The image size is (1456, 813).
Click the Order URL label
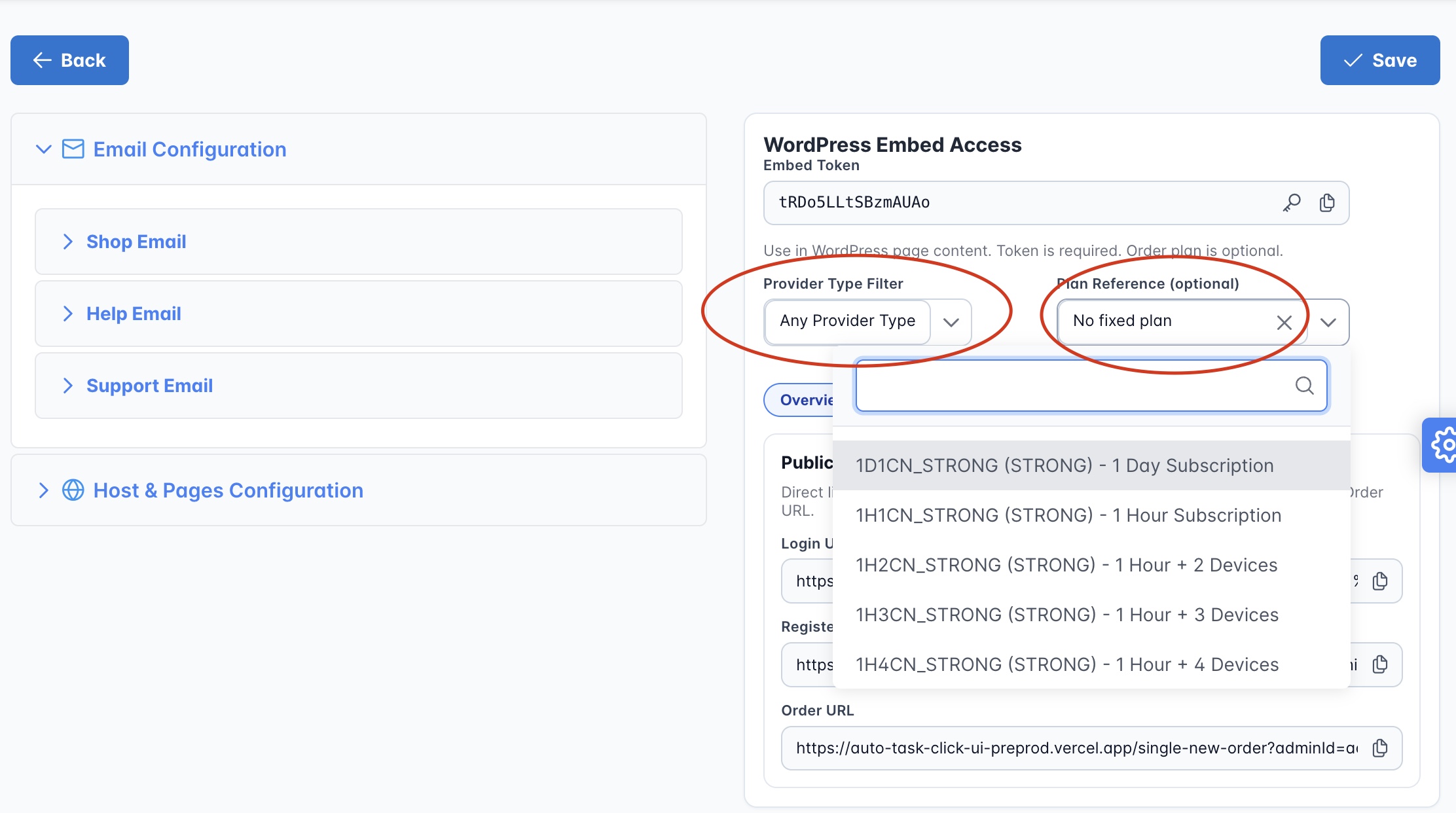[817, 710]
